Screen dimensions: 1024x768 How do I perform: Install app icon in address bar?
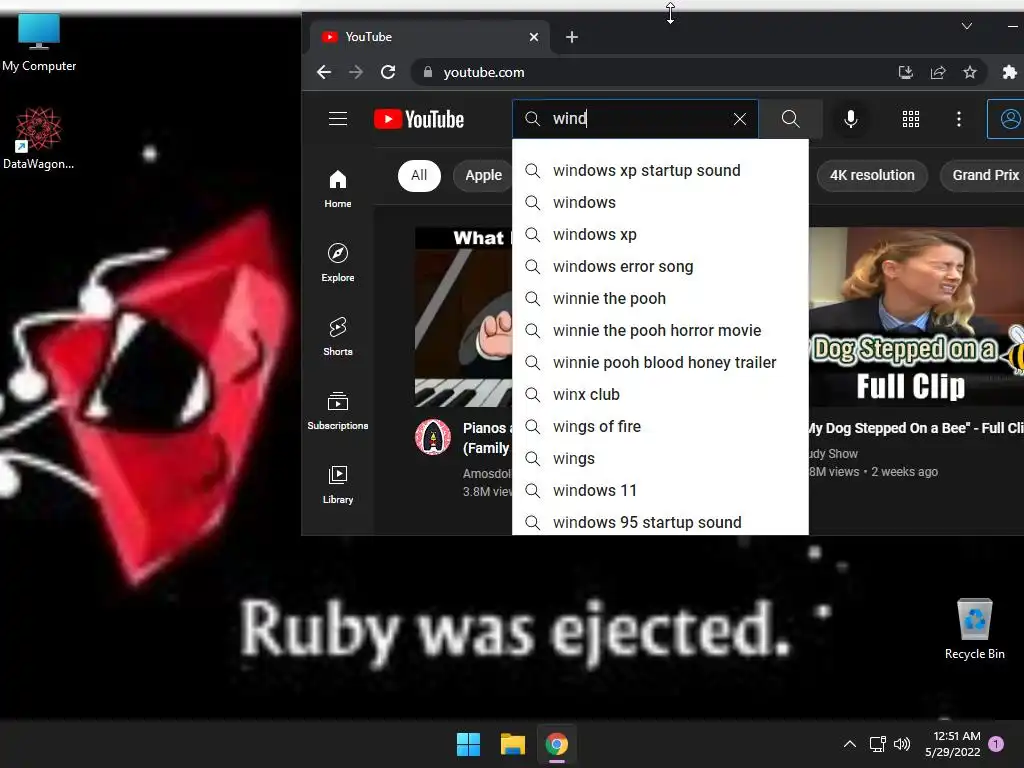coord(906,72)
